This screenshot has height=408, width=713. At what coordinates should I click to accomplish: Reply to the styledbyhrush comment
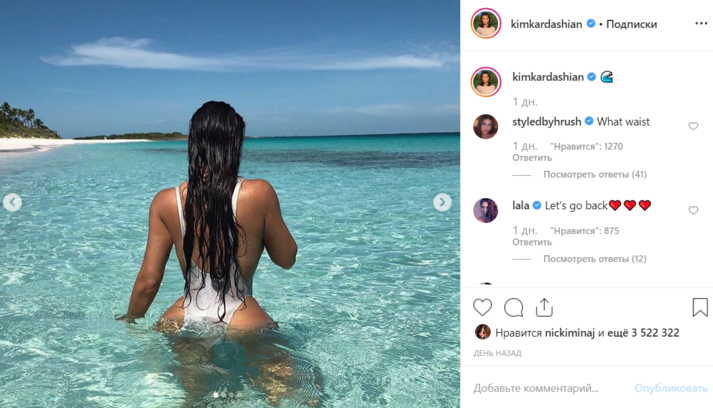[532, 158]
